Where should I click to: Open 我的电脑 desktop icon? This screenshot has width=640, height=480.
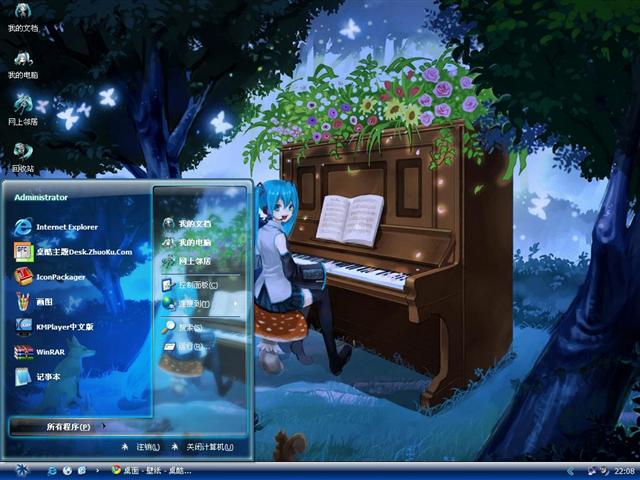coord(23,64)
